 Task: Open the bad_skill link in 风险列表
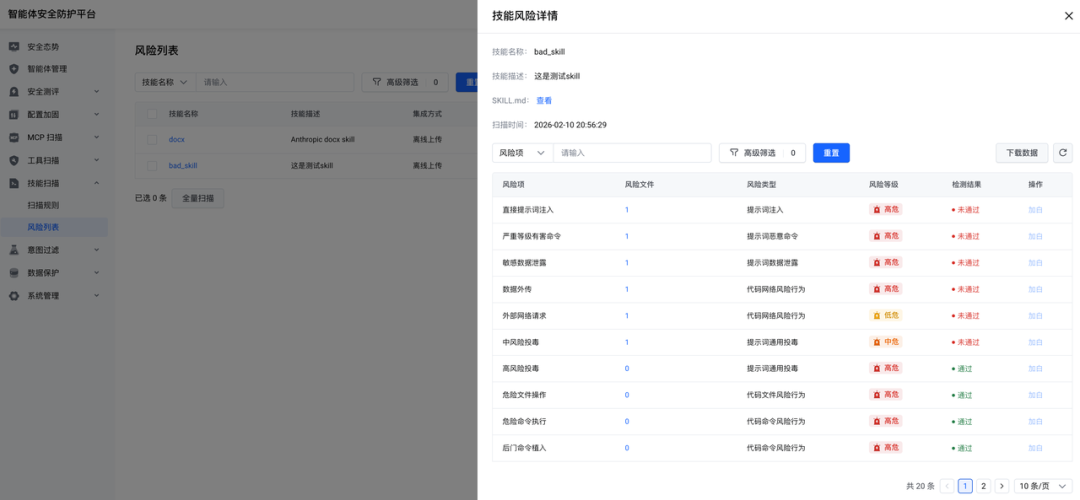(x=183, y=165)
